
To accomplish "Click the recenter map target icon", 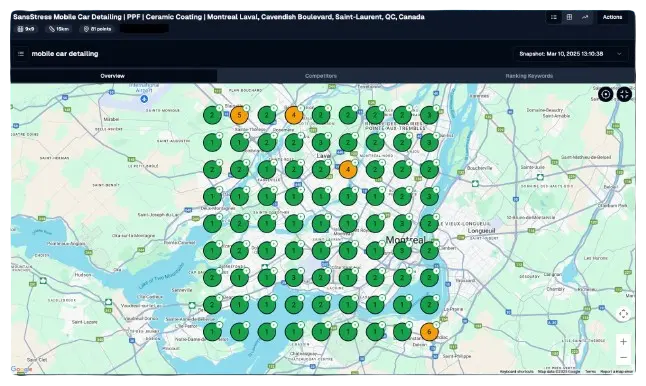I will tap(606, 94).
